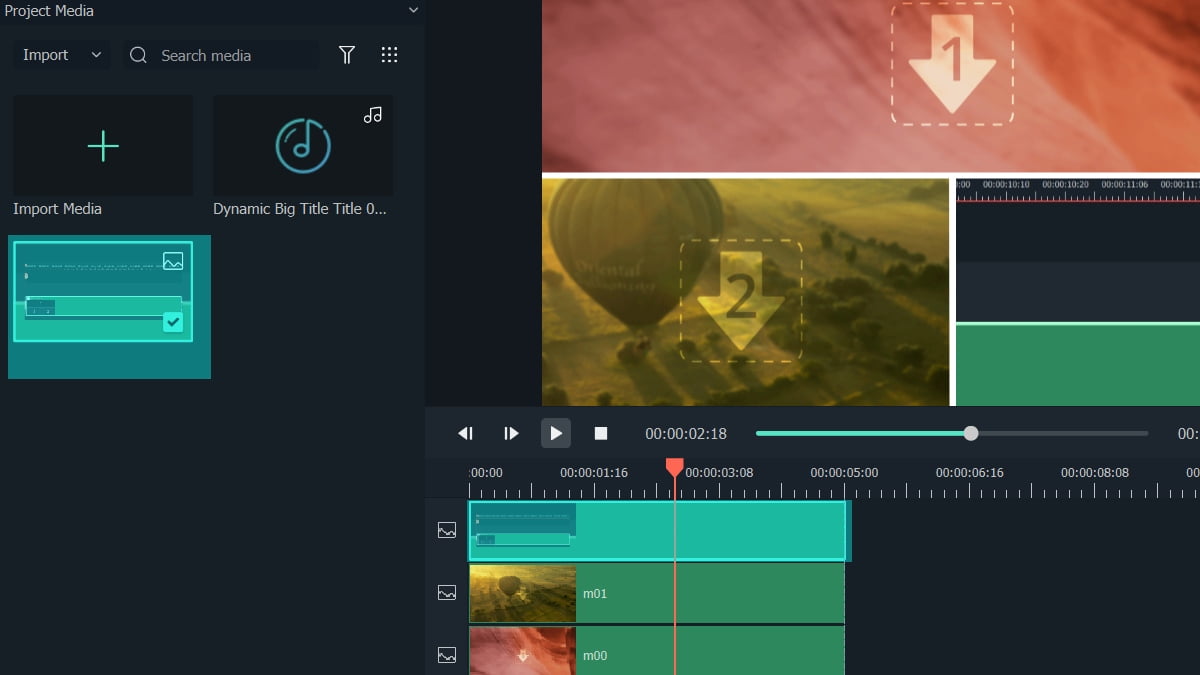This screenshot has width=1200, height=675.
Task: Select the m01 balloon clip on timeline
Action: 710,593
